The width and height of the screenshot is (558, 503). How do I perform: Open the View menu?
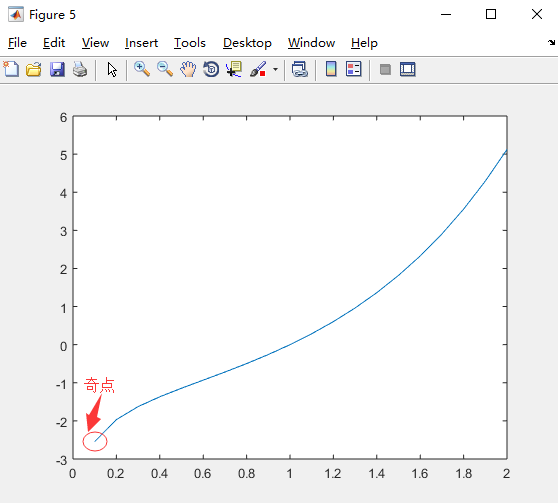(x=95, y=43)
